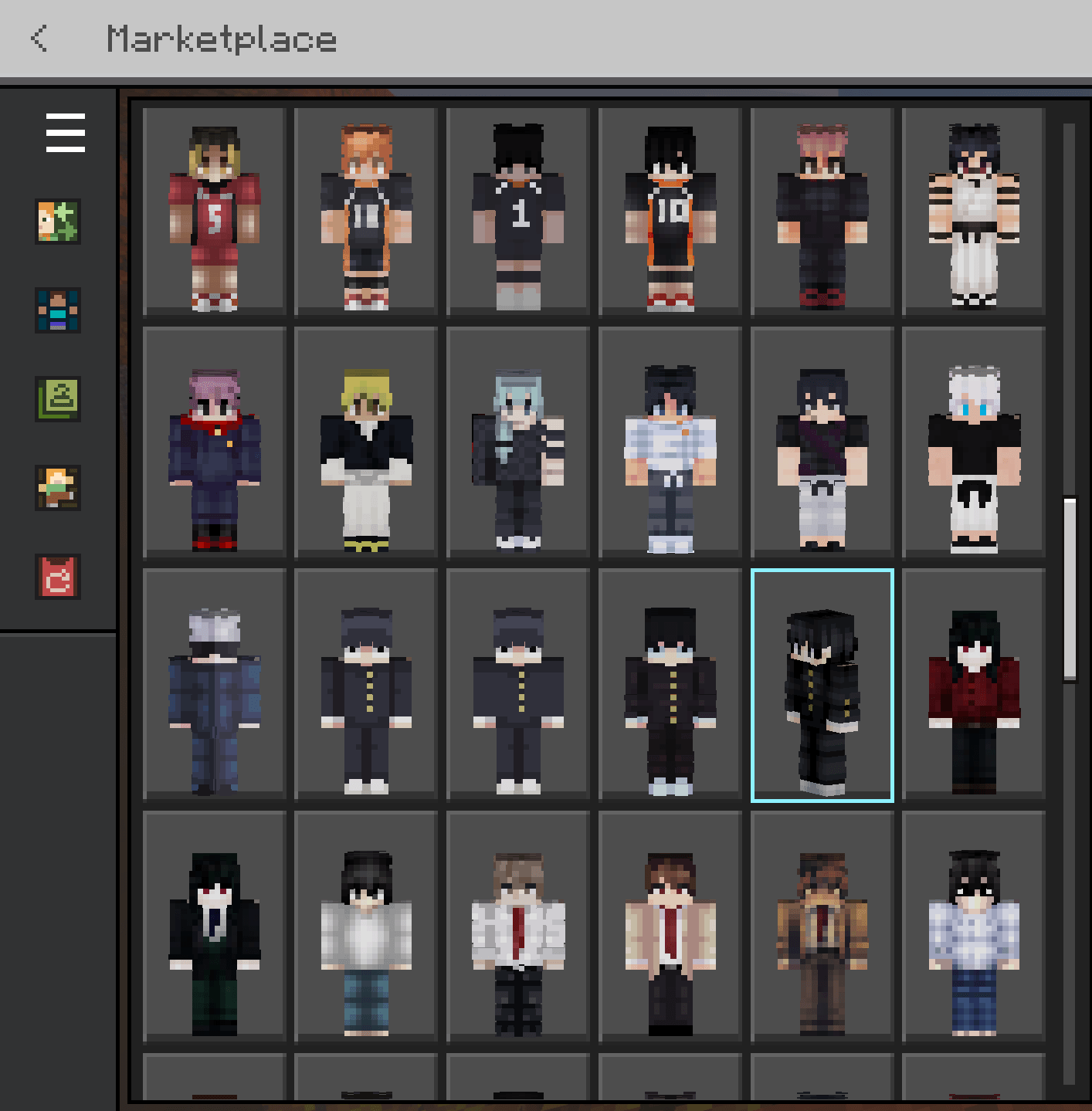Select the red number 5 jersey skin
Screen dimensions: 1092x1111
tap(215, 212)
